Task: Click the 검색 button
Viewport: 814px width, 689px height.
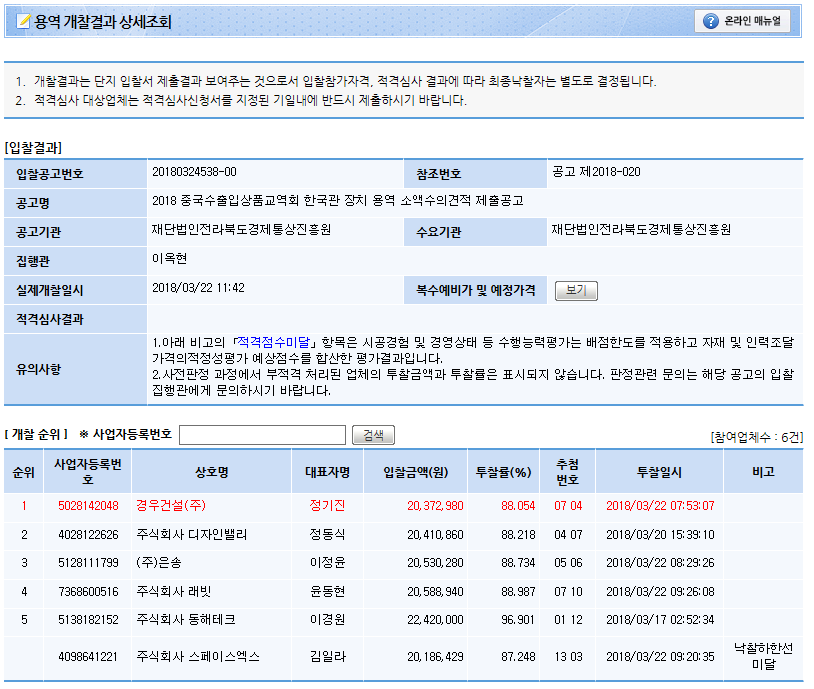Action: pyautogui.click(x=373, y=435)
